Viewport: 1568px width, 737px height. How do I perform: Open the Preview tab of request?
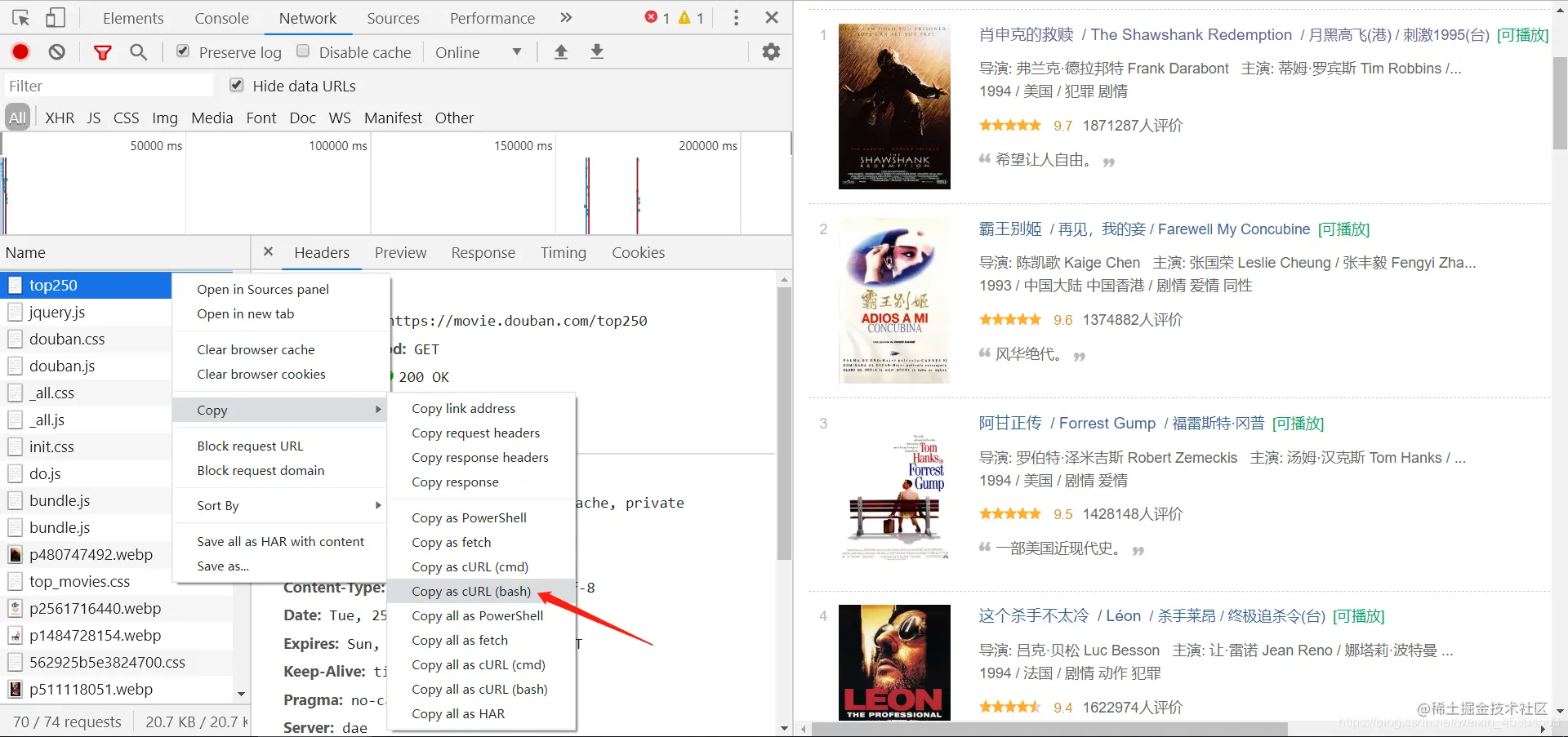tap(400, 253)
